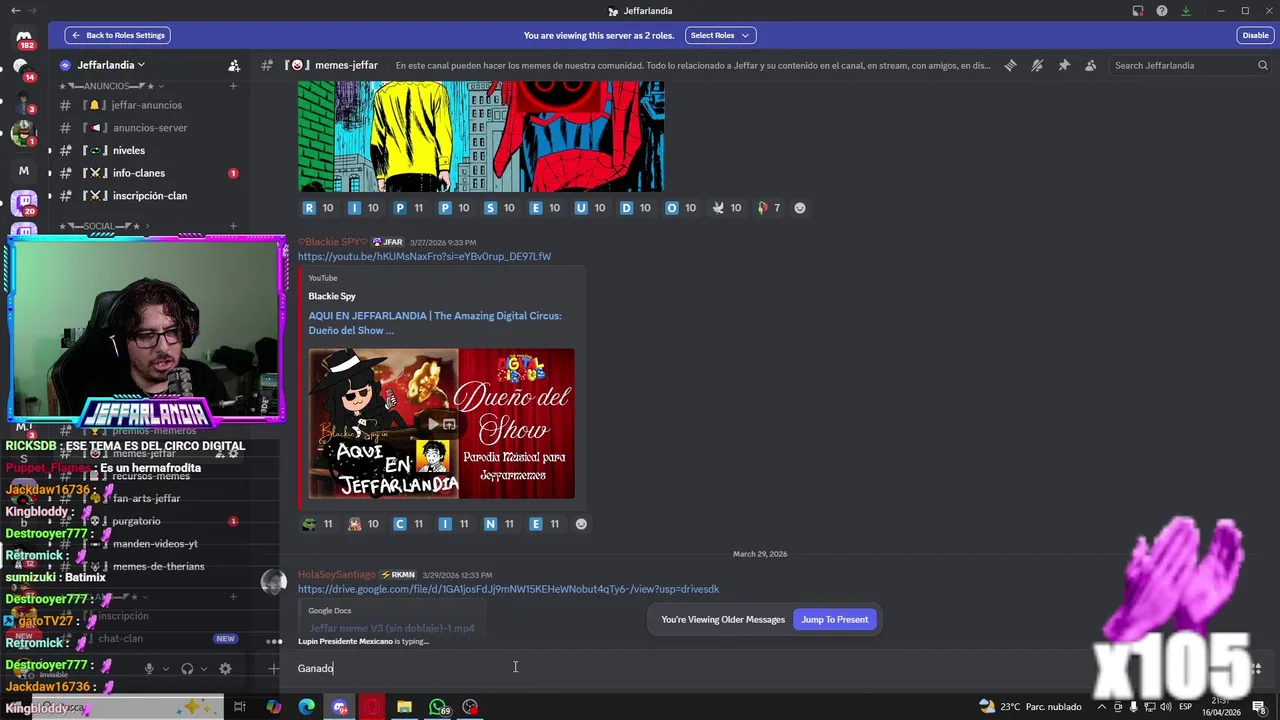This screenshot has width=1280, height=720.
Task: Toggle microphone mute in user panel
Action: tap(149, 668)
